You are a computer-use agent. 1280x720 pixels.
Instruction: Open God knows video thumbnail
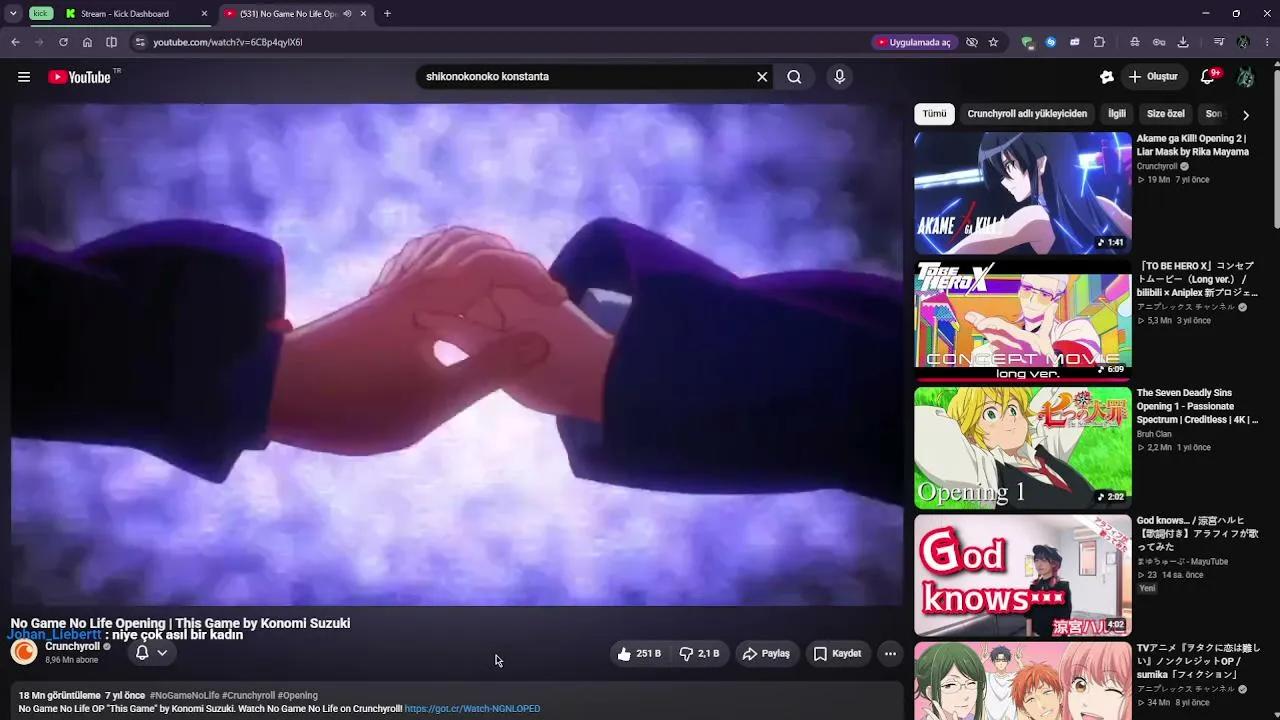coord(1023,575)
